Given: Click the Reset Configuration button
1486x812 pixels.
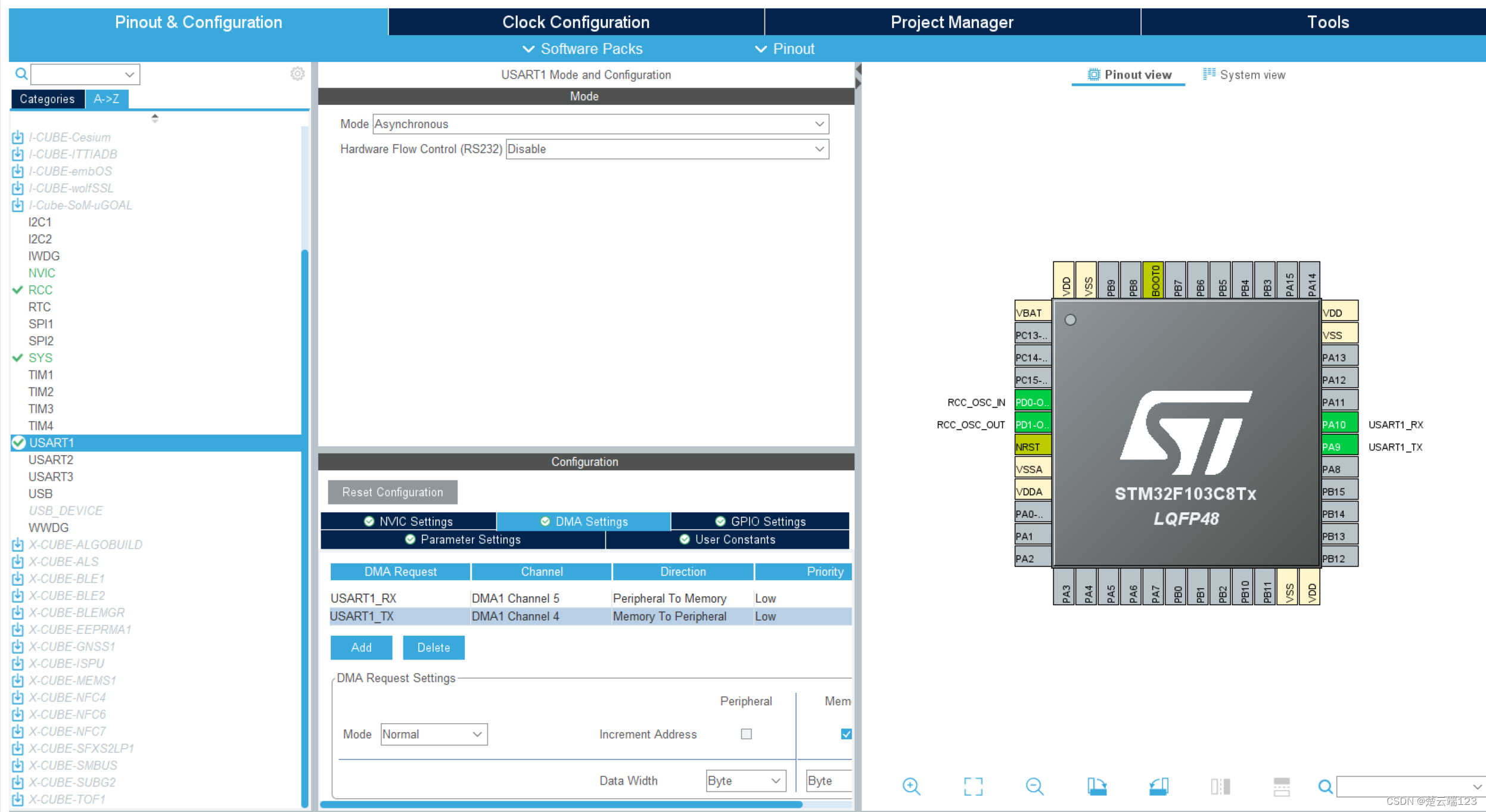Looking at the screenshot, I should coord(393,492).
